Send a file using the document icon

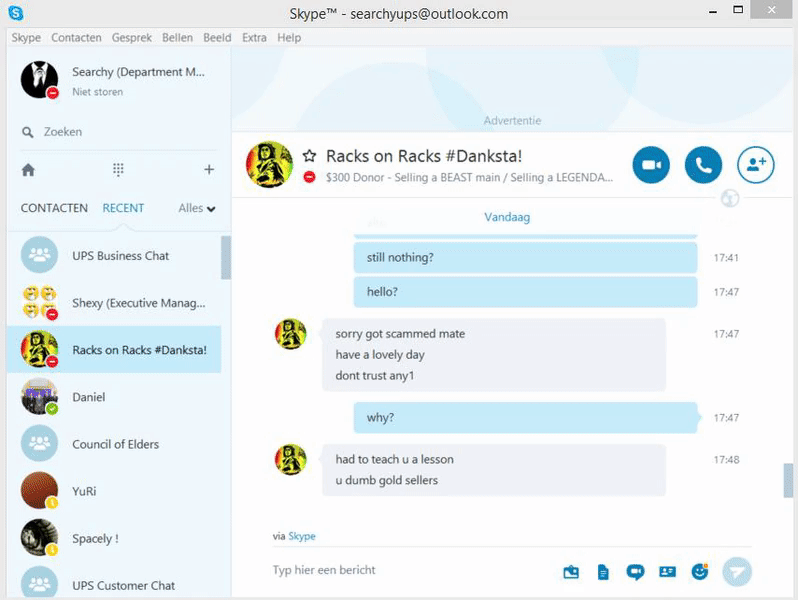point(603,572)
